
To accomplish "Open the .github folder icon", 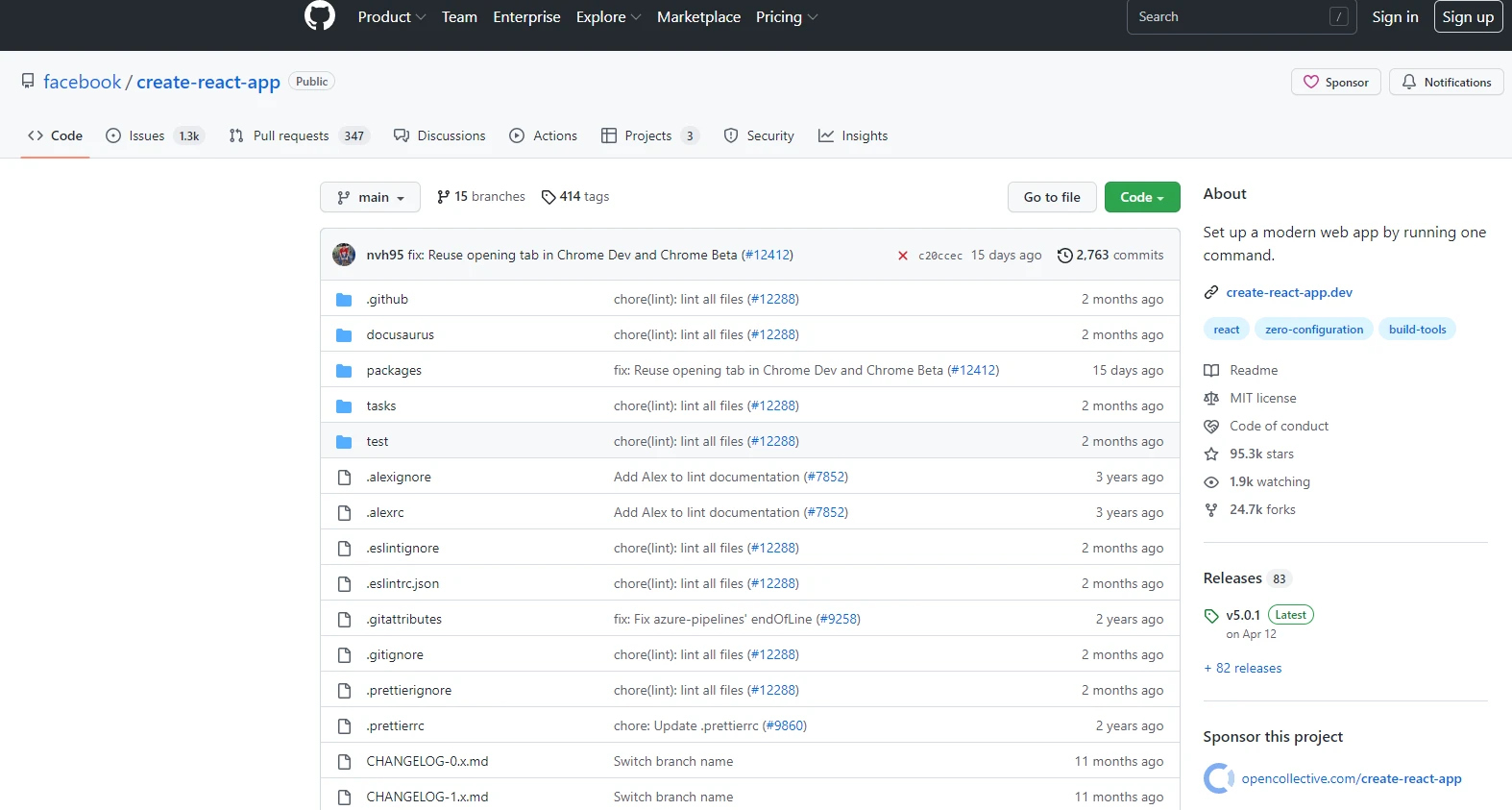I will (344, 300).
